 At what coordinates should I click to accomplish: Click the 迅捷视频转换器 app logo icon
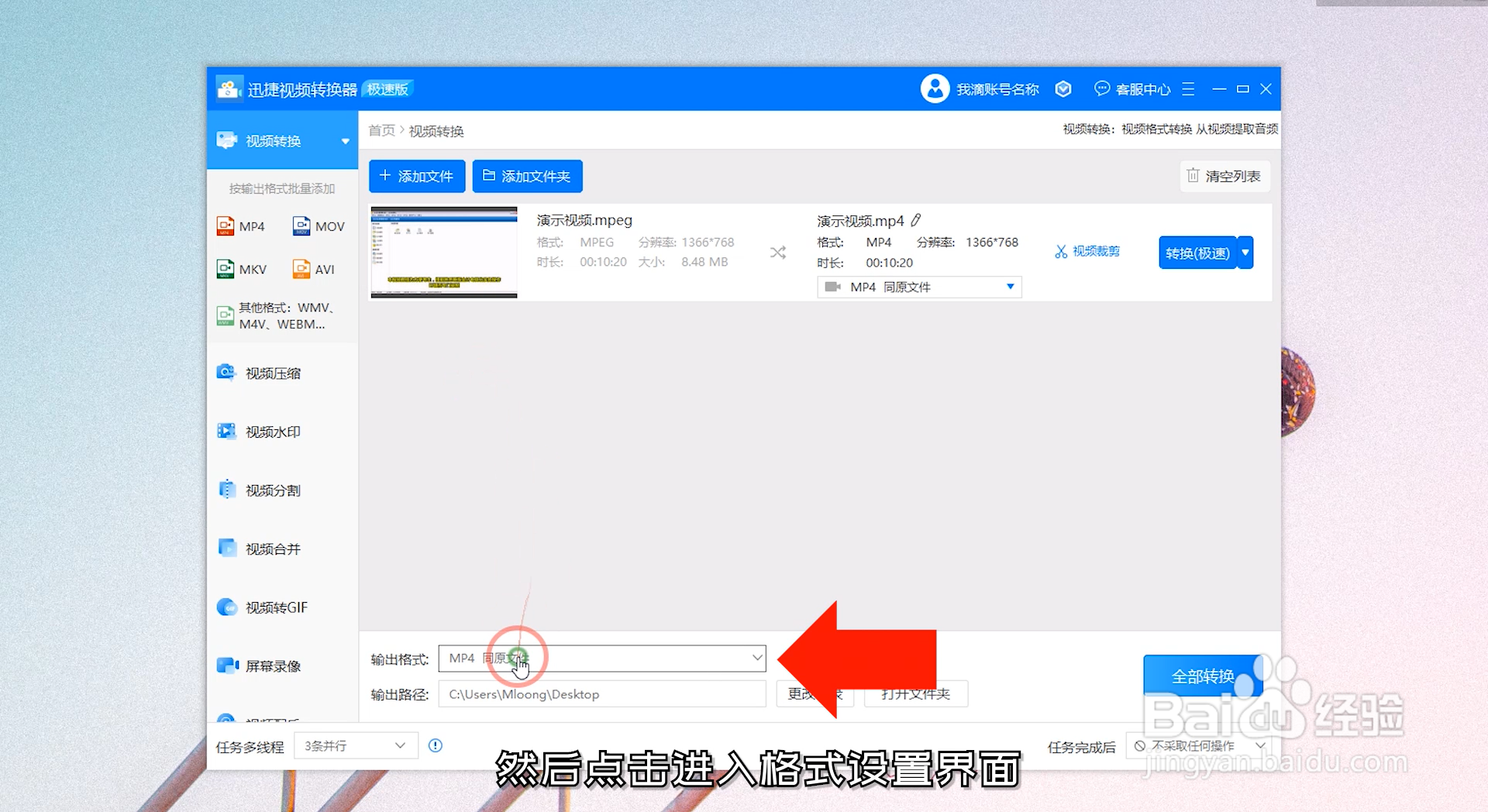[228, 89]
